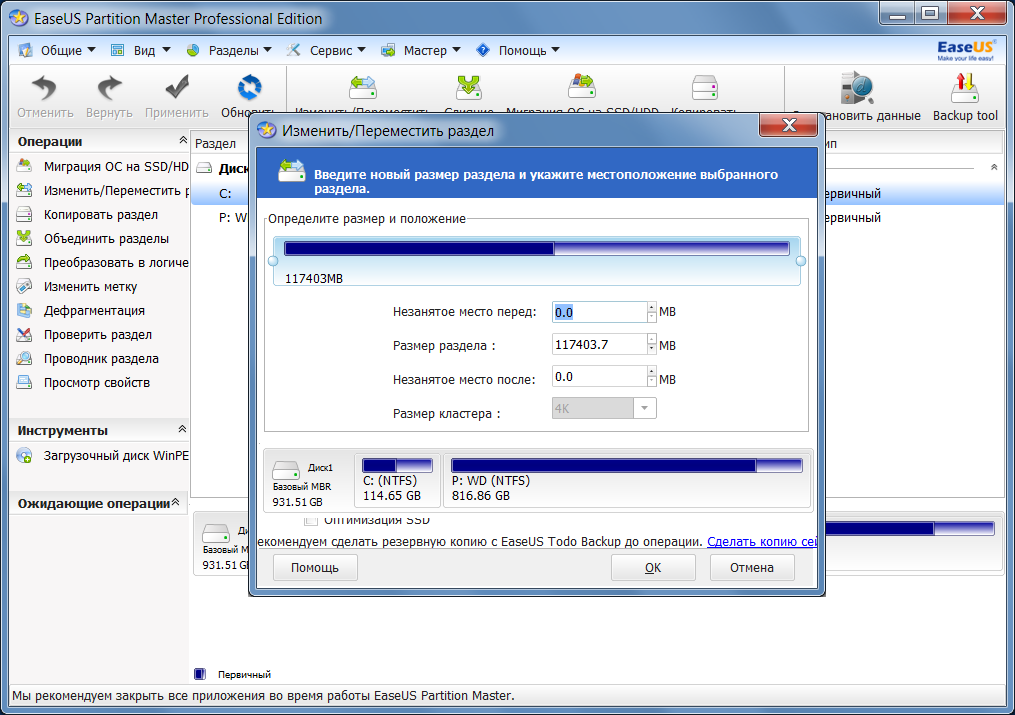
Task: Click the right resize handle of the partition bar
Action: 801,261
